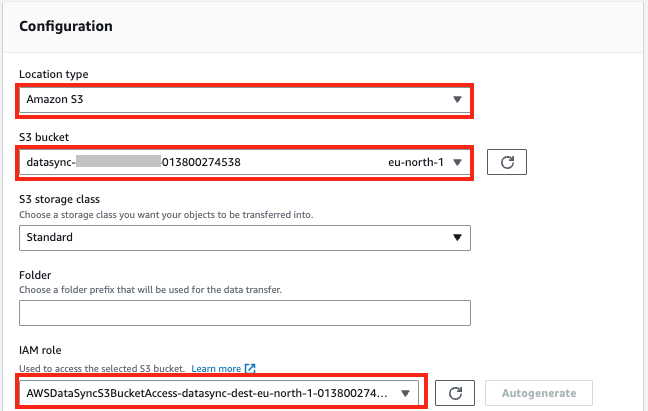Image resolution: width=648 pixels, height=411 pixels.
Task: Click the Folder prefix input field
Action: click(245, 313)
